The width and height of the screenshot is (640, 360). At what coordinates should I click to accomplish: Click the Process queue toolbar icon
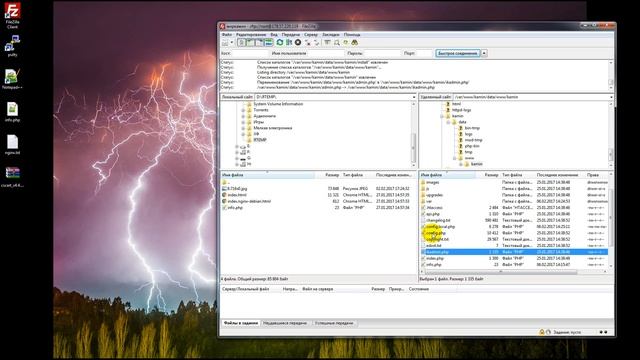coord(289,42)
